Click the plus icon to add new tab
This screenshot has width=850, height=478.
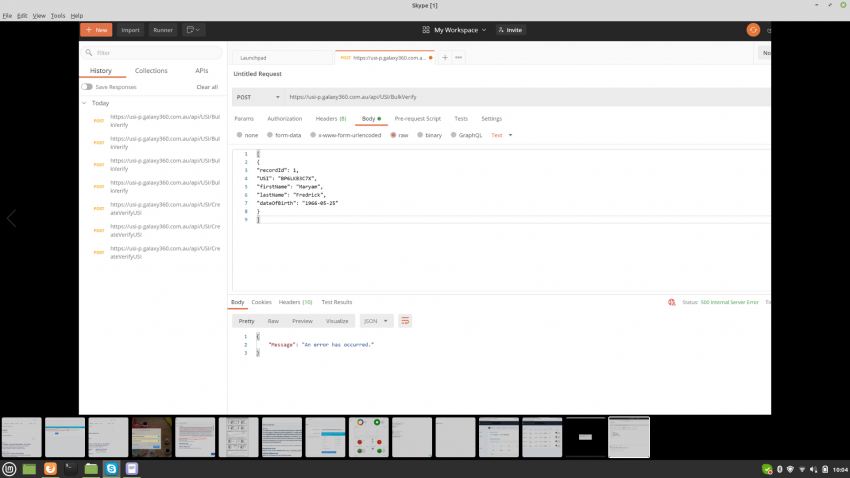[445, 57]
